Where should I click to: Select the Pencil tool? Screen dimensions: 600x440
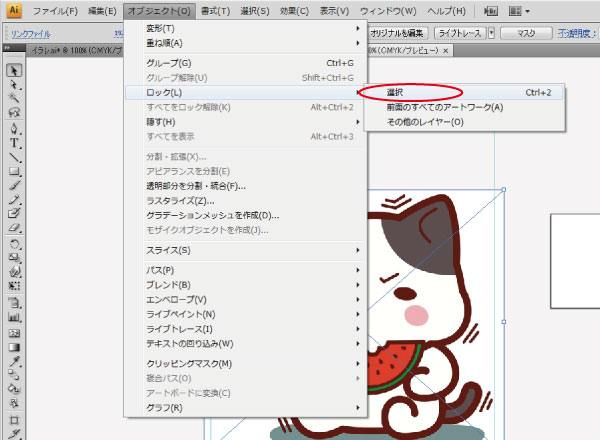(x=14, y=199)
